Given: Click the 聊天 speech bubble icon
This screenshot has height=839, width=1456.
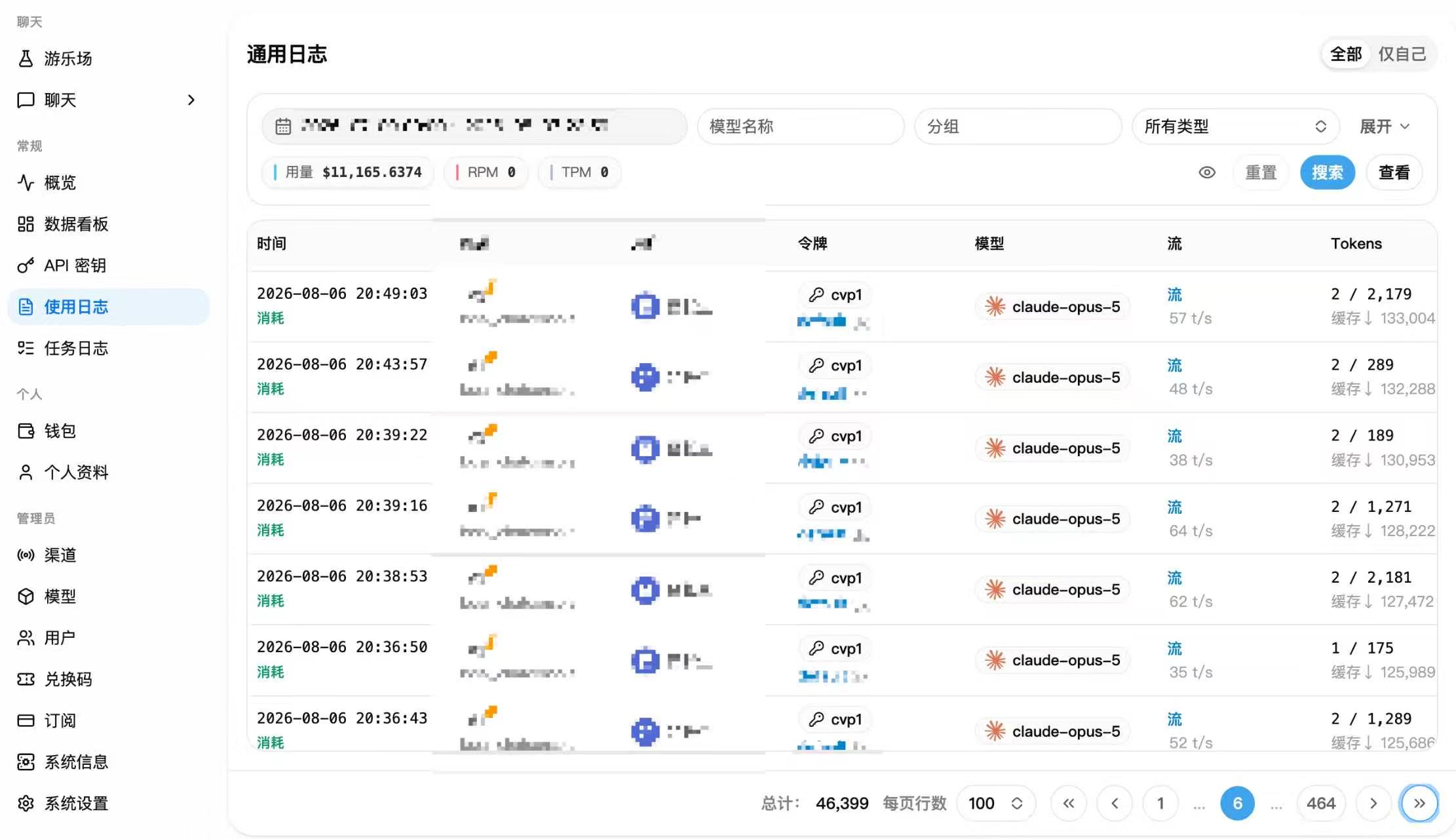Looking at the screenshot, I should coord(26,100).
